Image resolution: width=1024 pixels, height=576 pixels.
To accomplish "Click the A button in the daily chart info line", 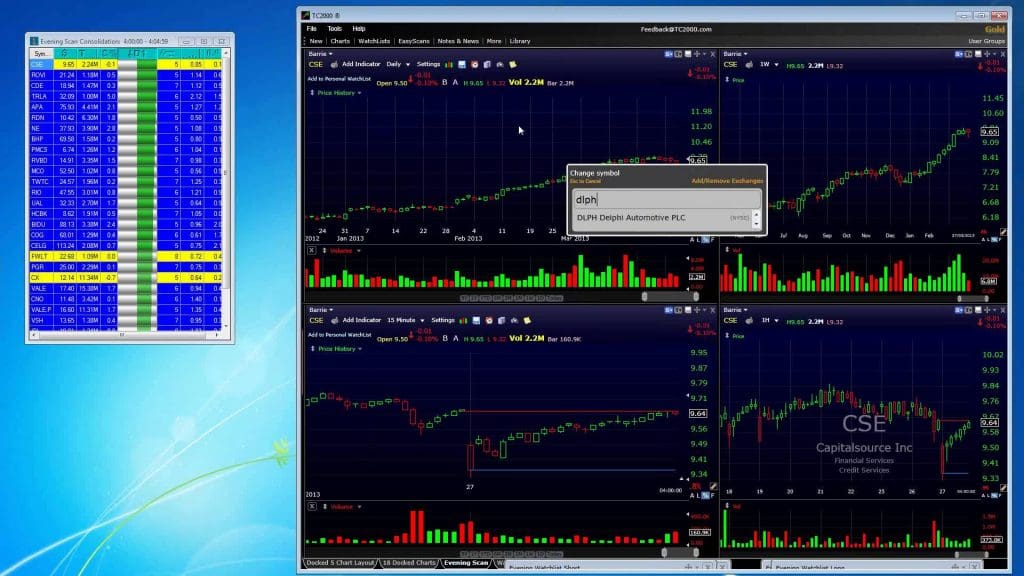I will (x=456, y=83).
